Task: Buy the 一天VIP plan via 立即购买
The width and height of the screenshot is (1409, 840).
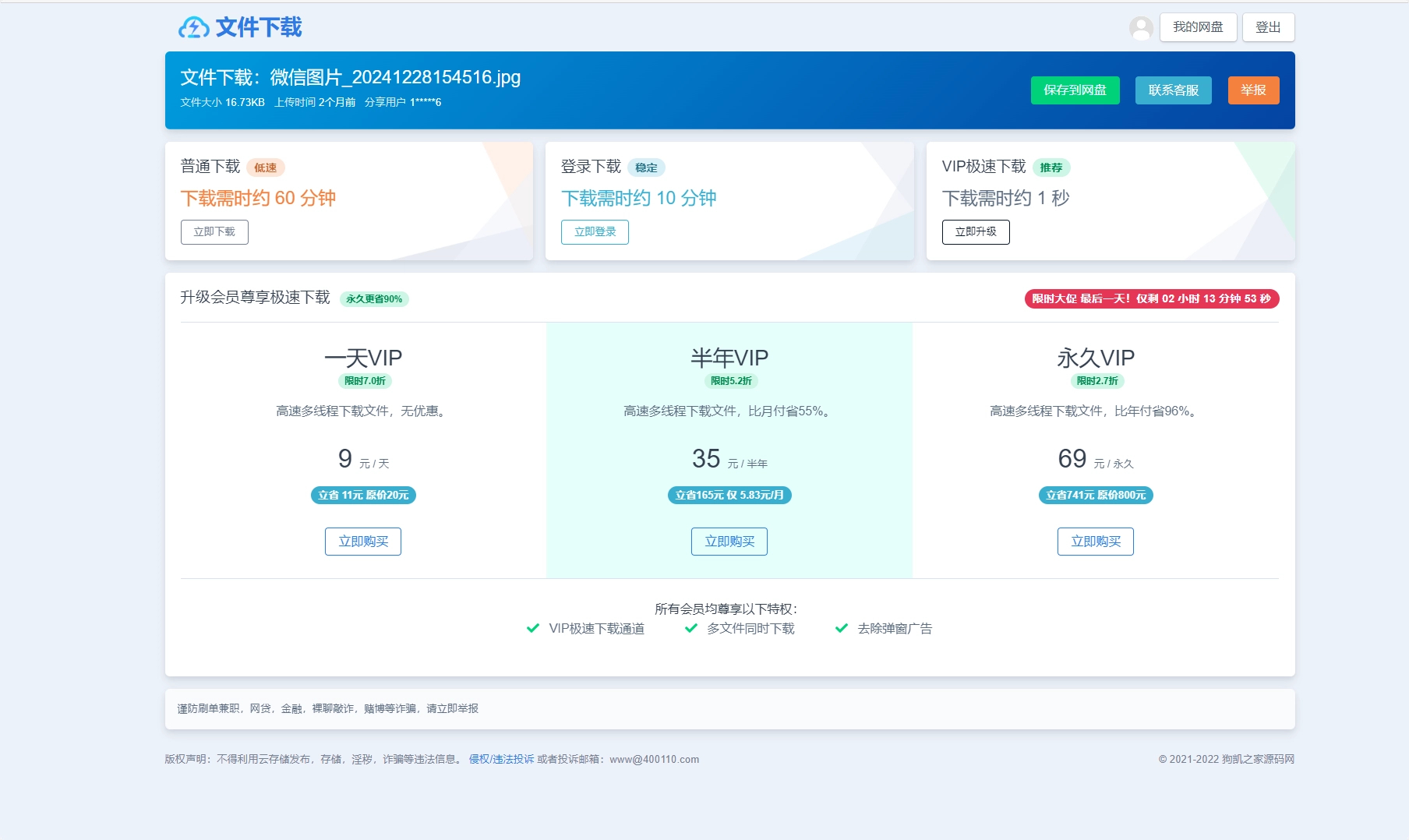Action: (363, 542)
